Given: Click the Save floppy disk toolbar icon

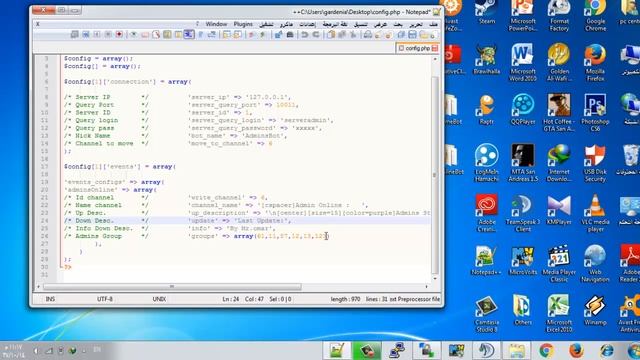Looking at the screenshot, I should click(412, 35).
